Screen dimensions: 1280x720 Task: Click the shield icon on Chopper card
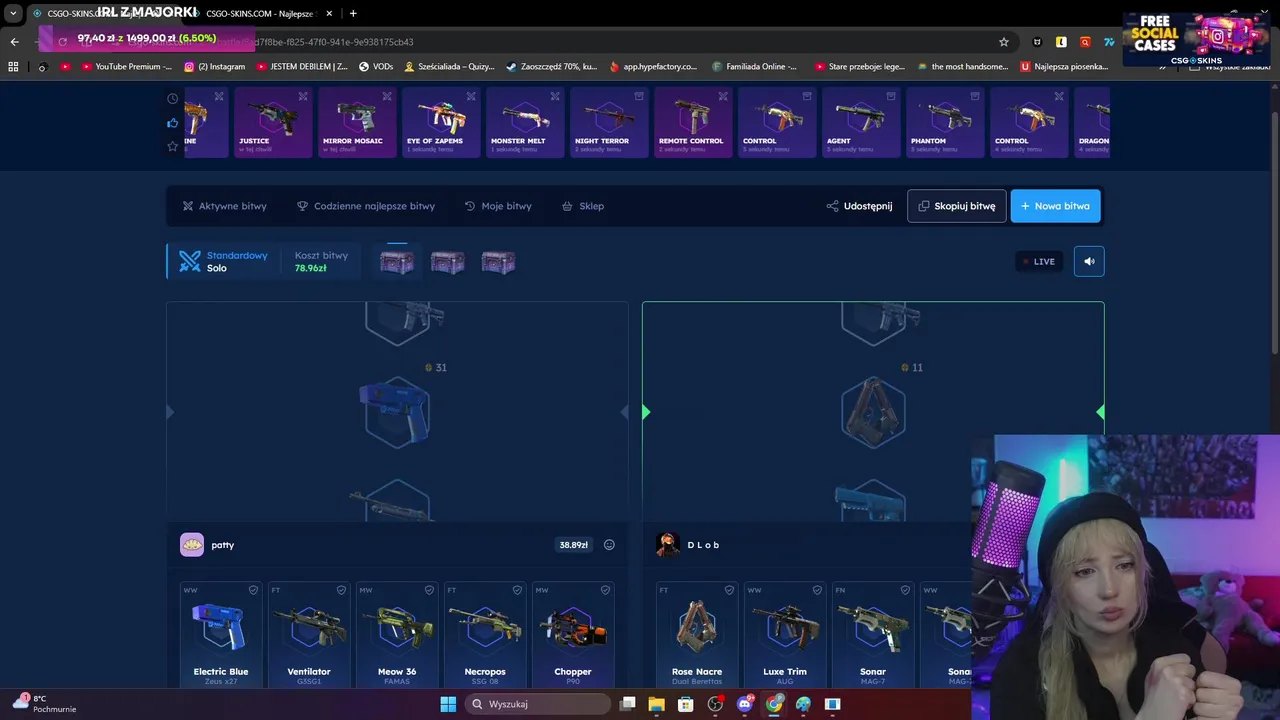pyautogui.click(x=605, y=590)
